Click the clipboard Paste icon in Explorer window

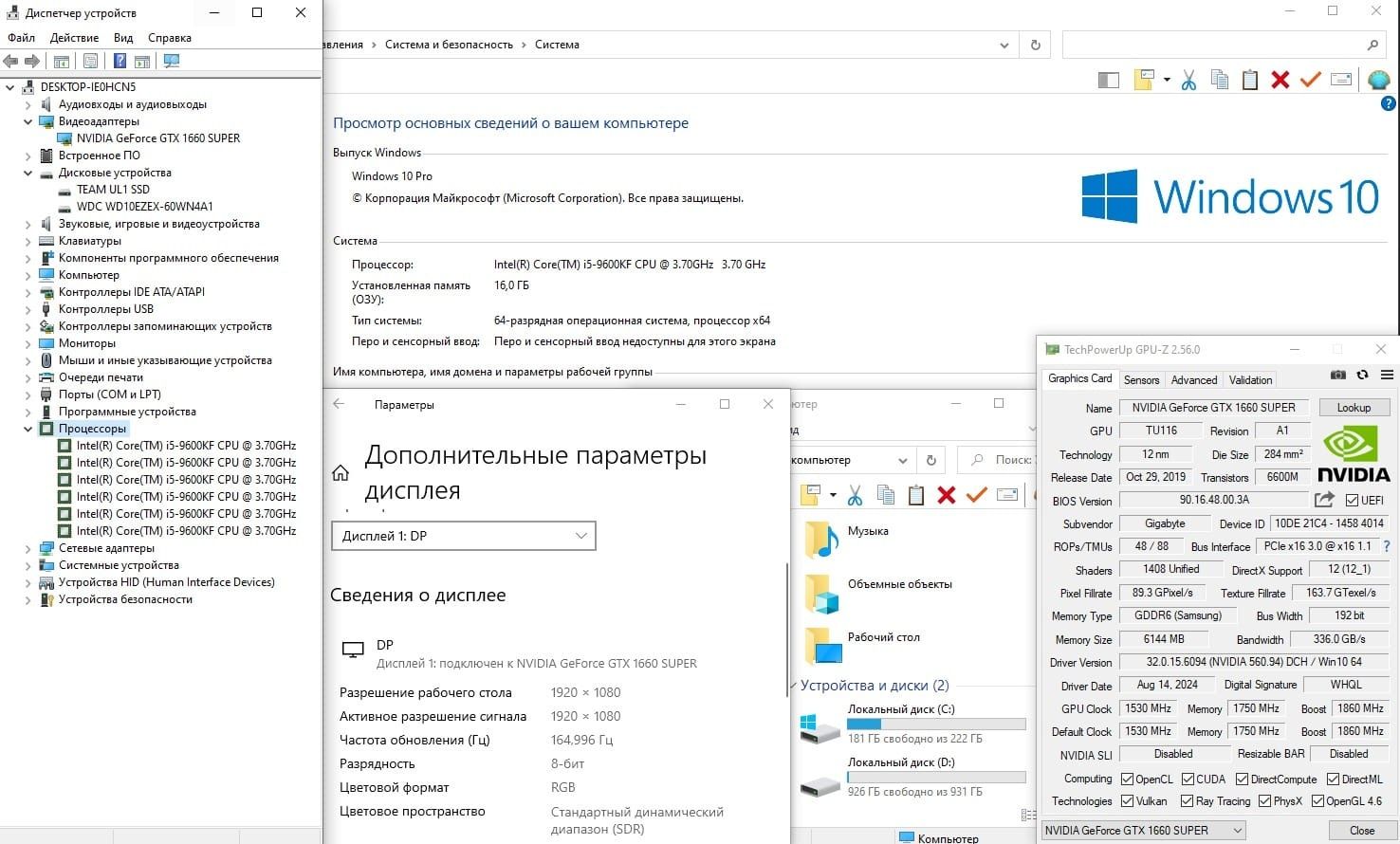click(916, 494)
